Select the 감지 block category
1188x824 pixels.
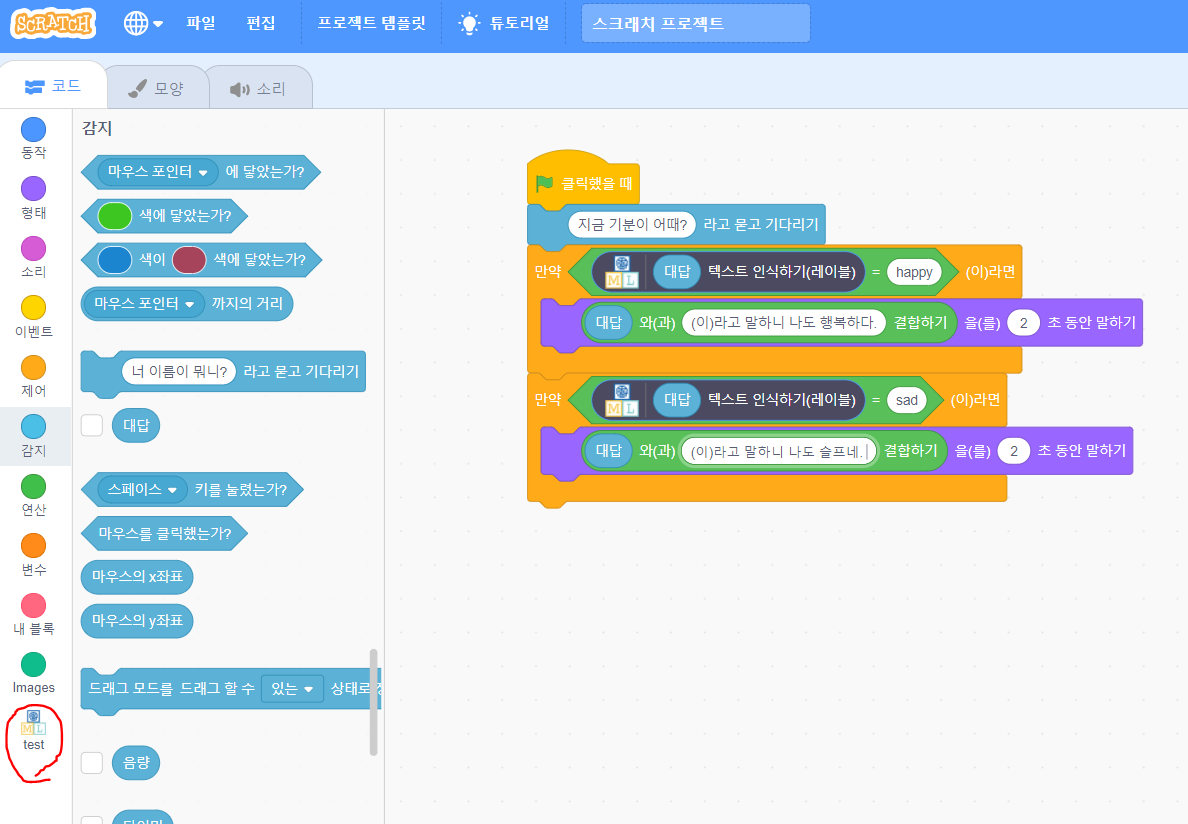click(33, 436)
